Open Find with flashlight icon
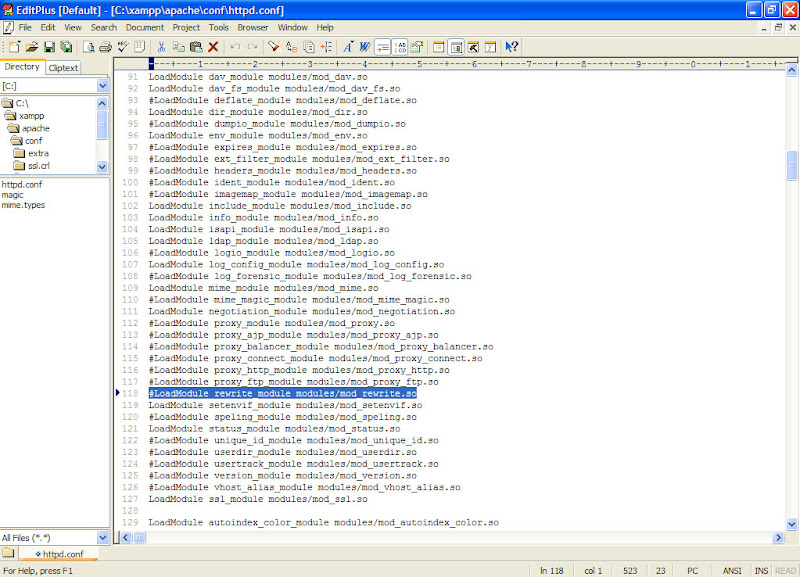Image resolution: width=800 pixels, height=577 pixels. tap(274, 47)
